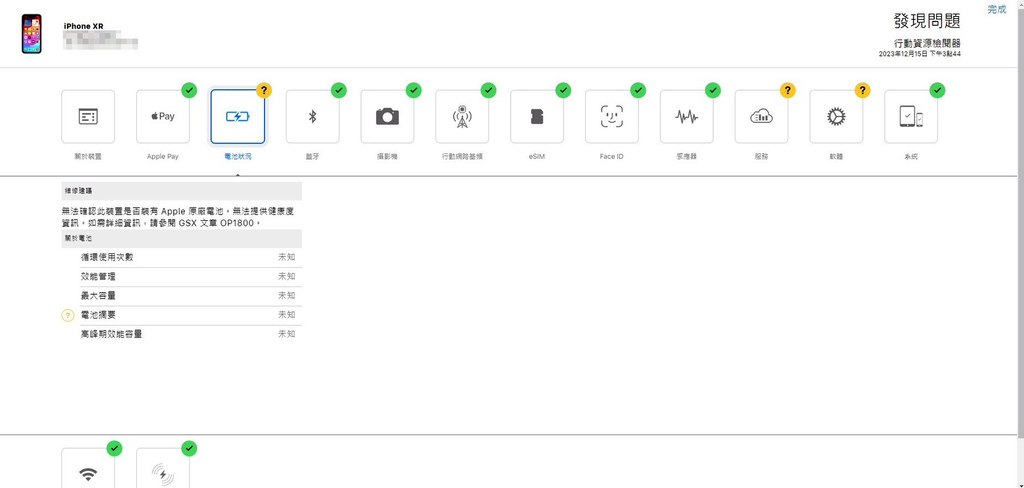
Task: Click the 行動資源檢閱器 subtitle
Action: pyautogui.click(x=927, y=44)
